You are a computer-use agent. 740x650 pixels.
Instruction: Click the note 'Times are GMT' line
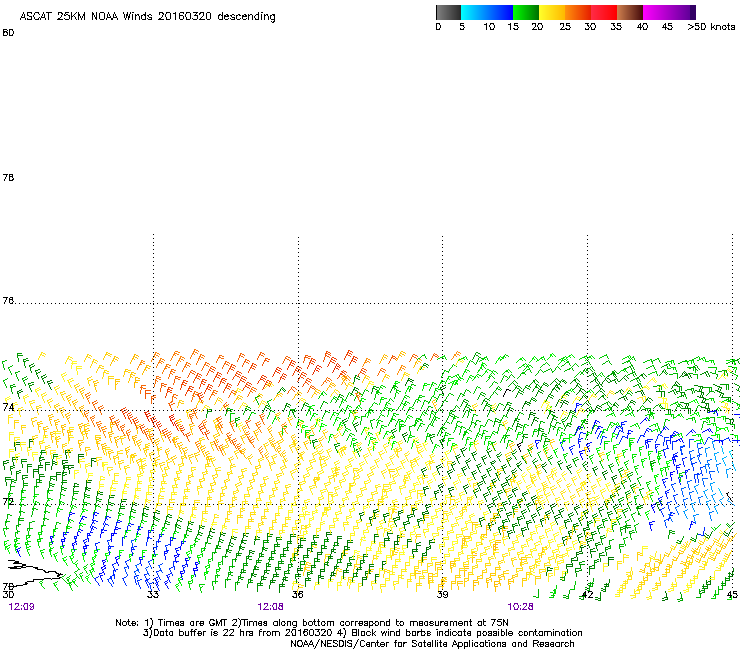click(x=312, y=623)
